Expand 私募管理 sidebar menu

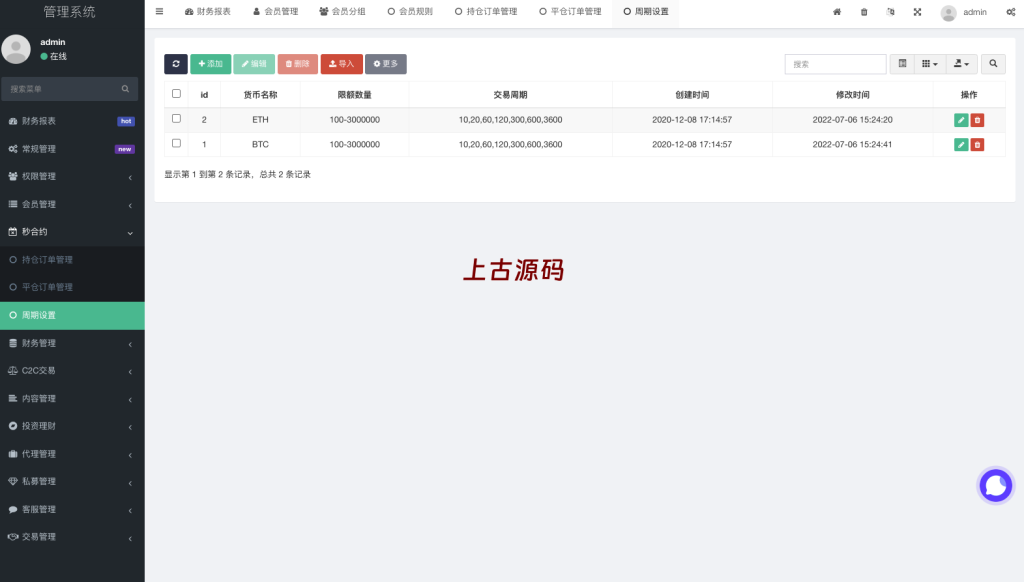coord(72,481)
